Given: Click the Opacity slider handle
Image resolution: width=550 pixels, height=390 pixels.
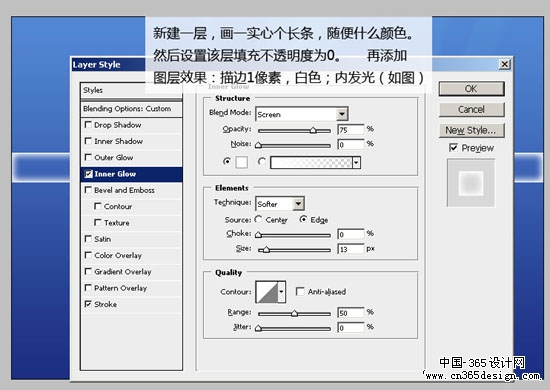Looking at the screenshot, I should [313, 130].
